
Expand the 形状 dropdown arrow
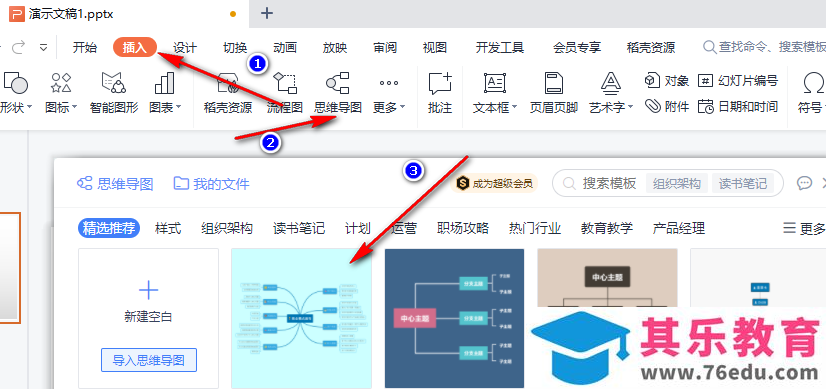(30, 108)
